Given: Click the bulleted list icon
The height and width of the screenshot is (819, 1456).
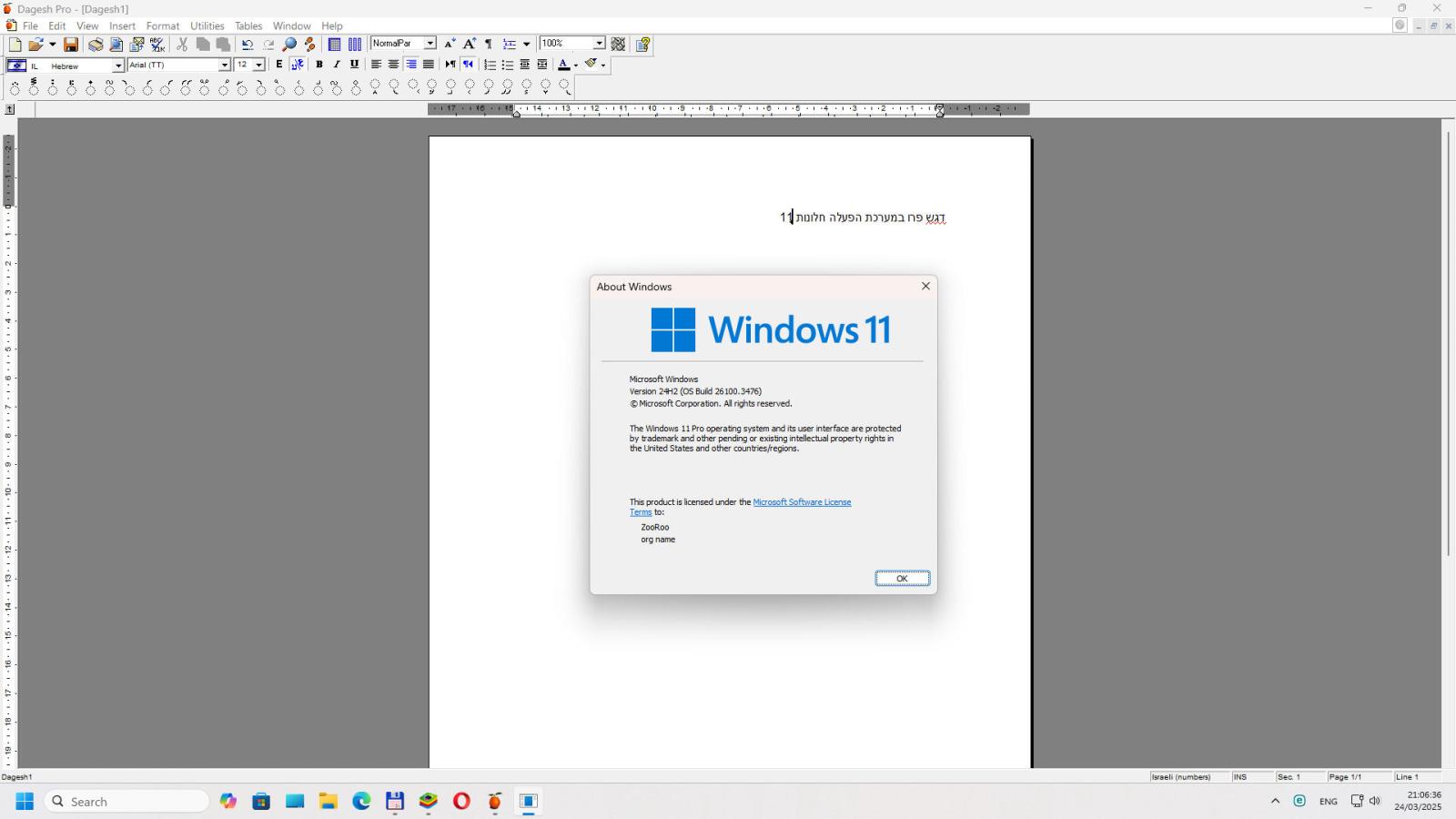Looking at the screenshot, I should 508,65.
